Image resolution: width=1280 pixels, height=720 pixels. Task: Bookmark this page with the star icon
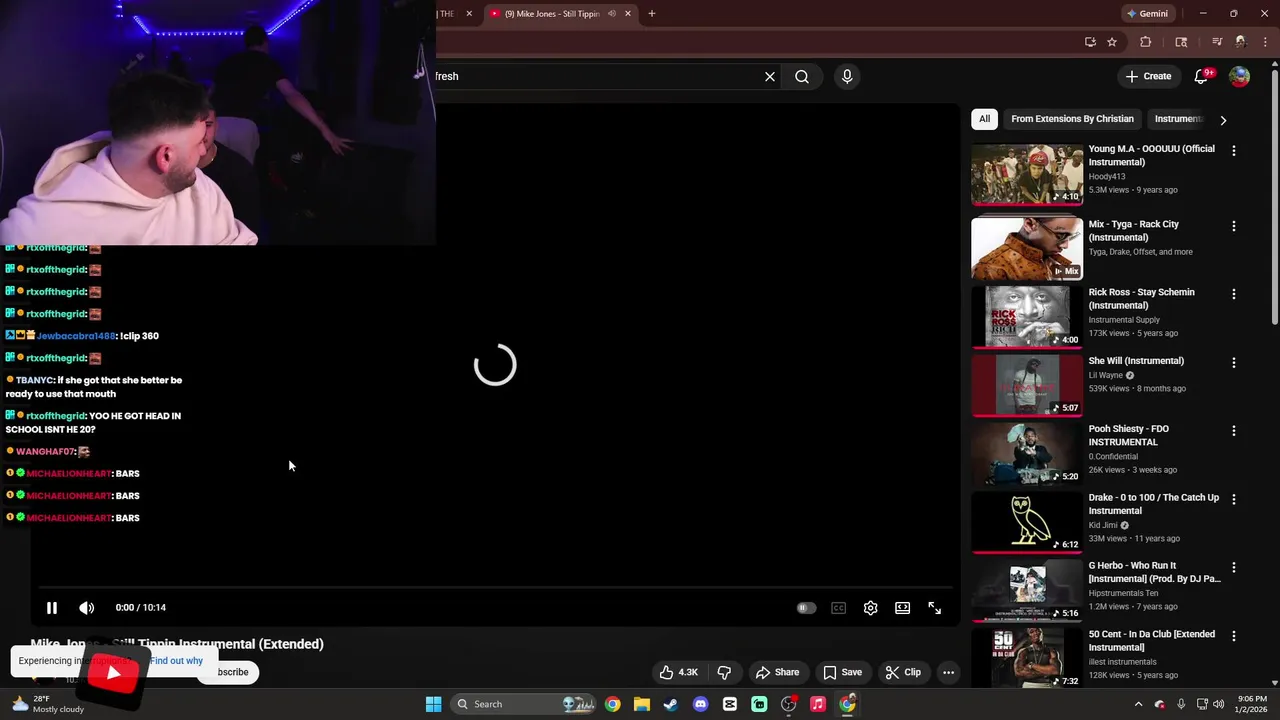tap(1112, 42)
